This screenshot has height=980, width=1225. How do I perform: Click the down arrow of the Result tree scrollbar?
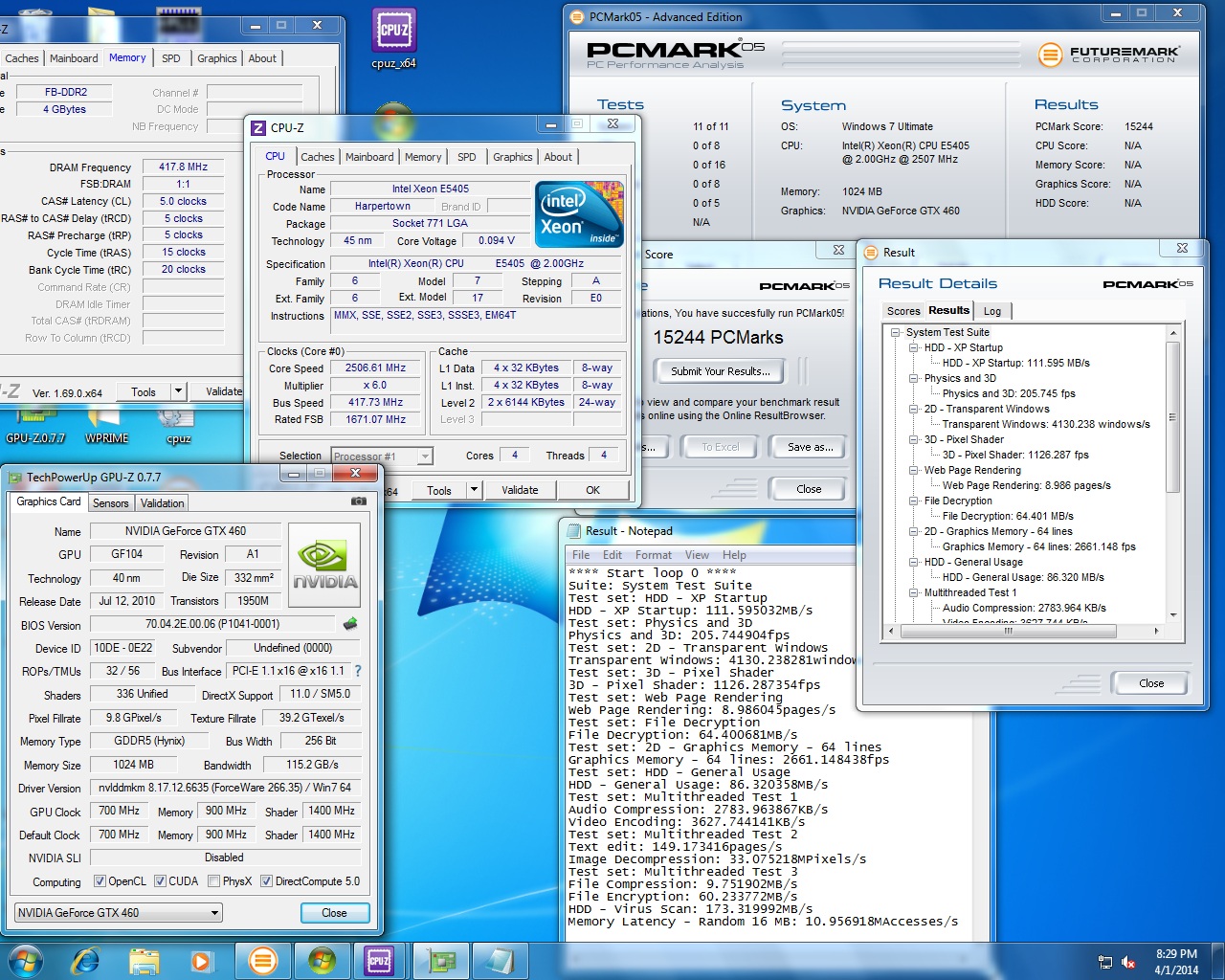1173,615
